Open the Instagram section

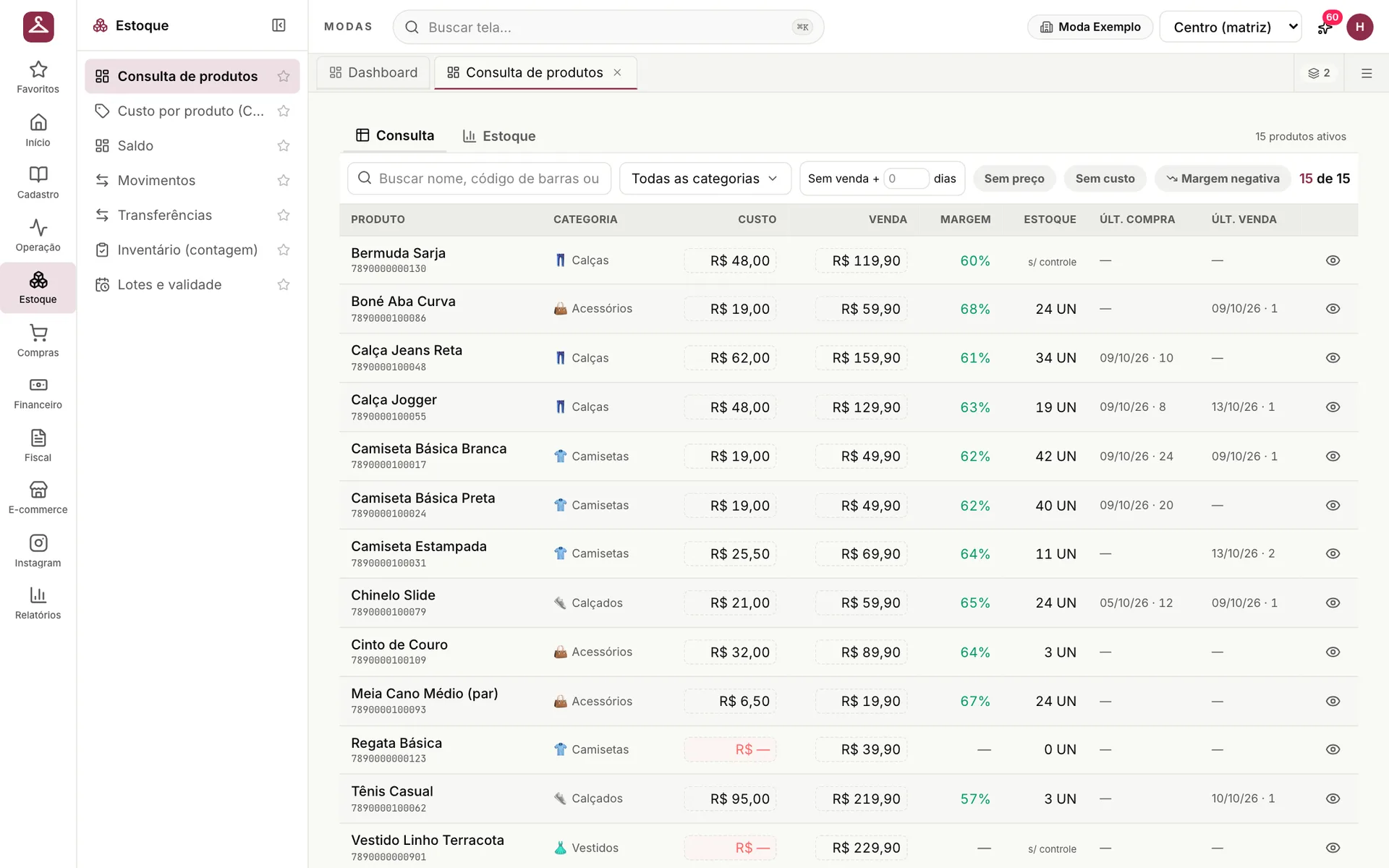[x=38, y=551]
